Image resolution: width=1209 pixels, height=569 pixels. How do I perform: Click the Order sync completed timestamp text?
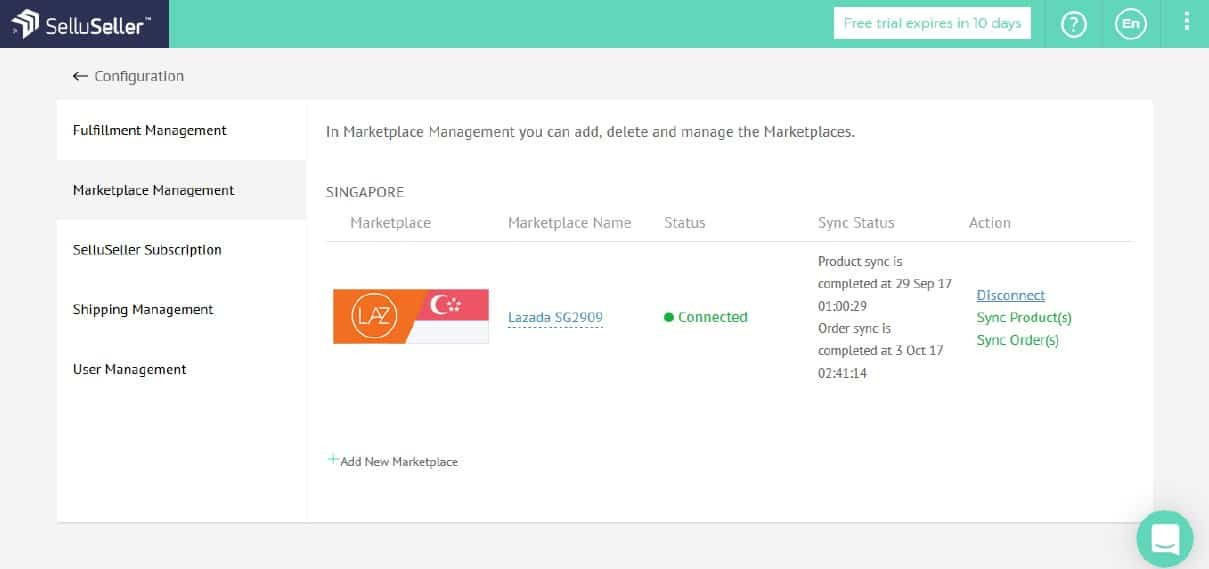880,350
